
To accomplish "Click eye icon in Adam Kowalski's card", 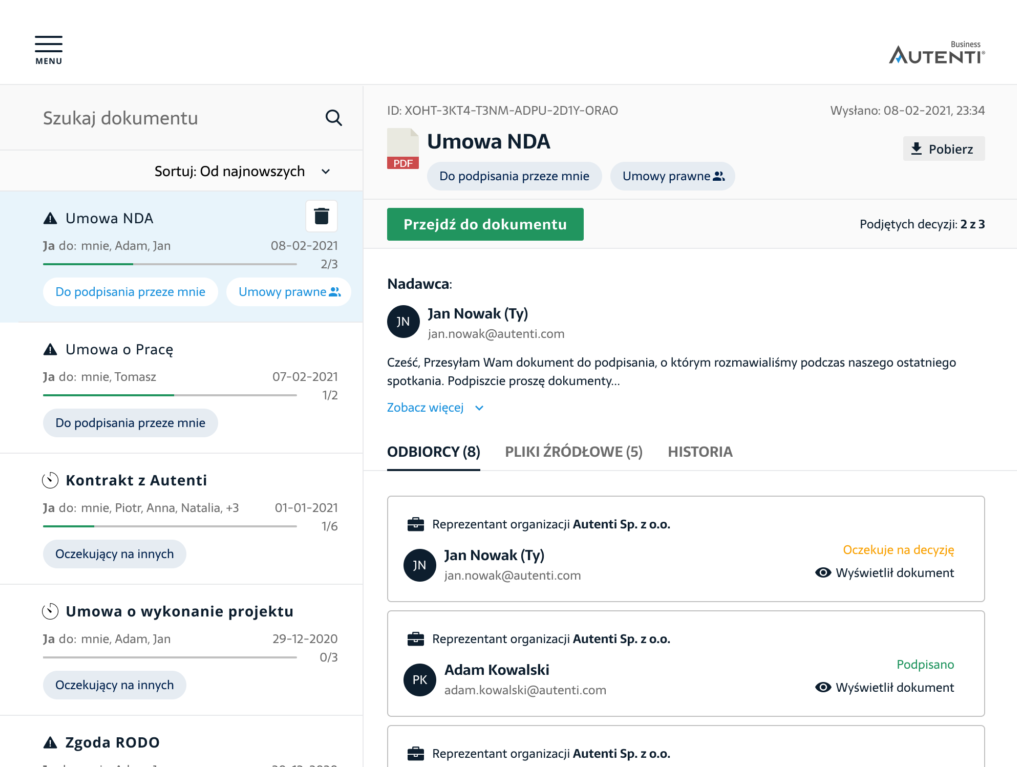I will pyautogui.click(x=824, y=687).
